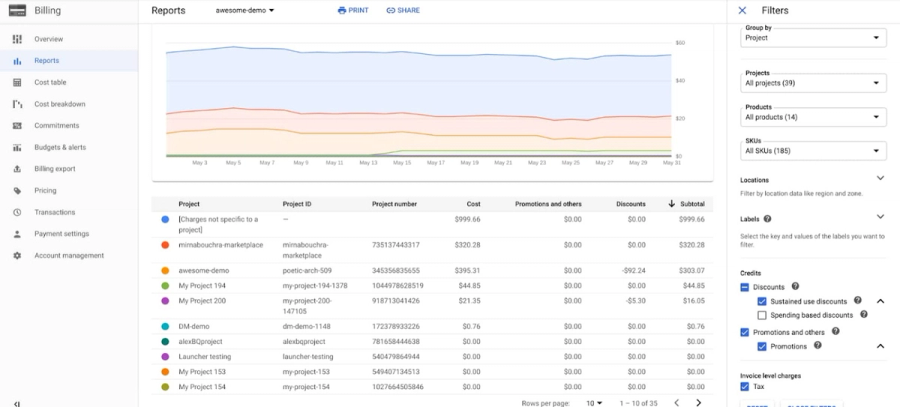
Task: Open the All SKUs (185) dropdown
Action: click(813, 150)
